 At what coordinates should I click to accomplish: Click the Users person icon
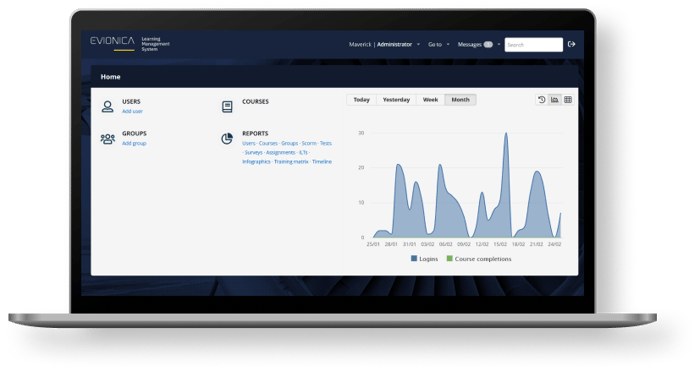tap(107, 106)
